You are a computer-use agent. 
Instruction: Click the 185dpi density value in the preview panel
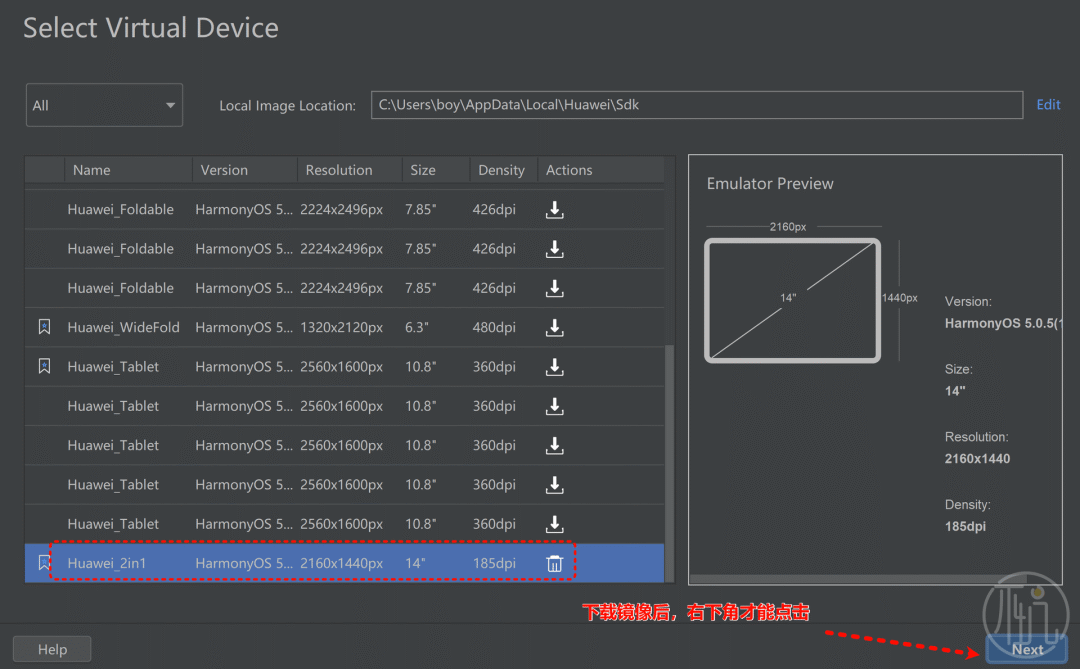pyautogui.click(x=965, y=526)
